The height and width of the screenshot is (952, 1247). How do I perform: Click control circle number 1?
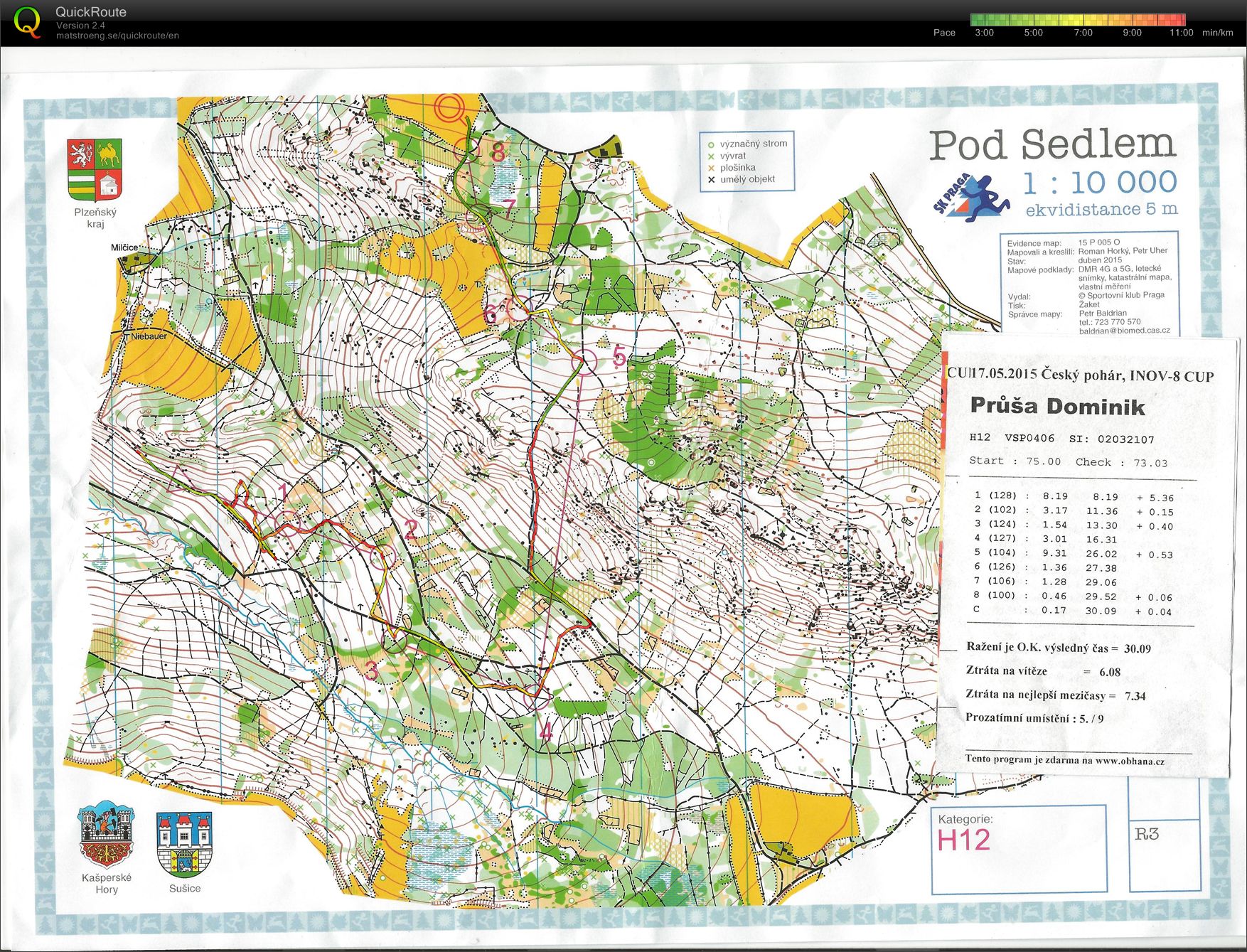coord(288,523)
